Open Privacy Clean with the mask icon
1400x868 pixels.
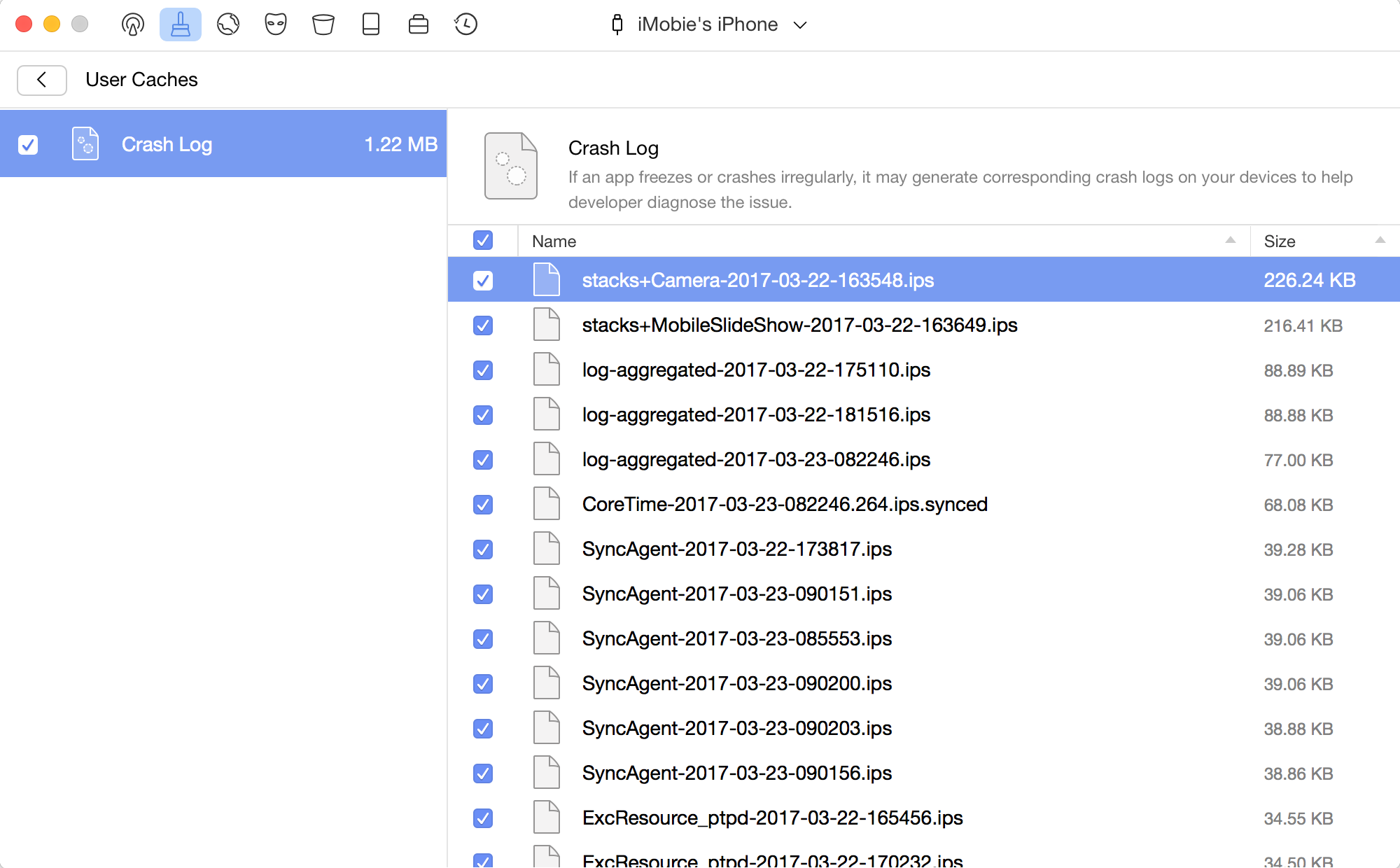(275, 24)
